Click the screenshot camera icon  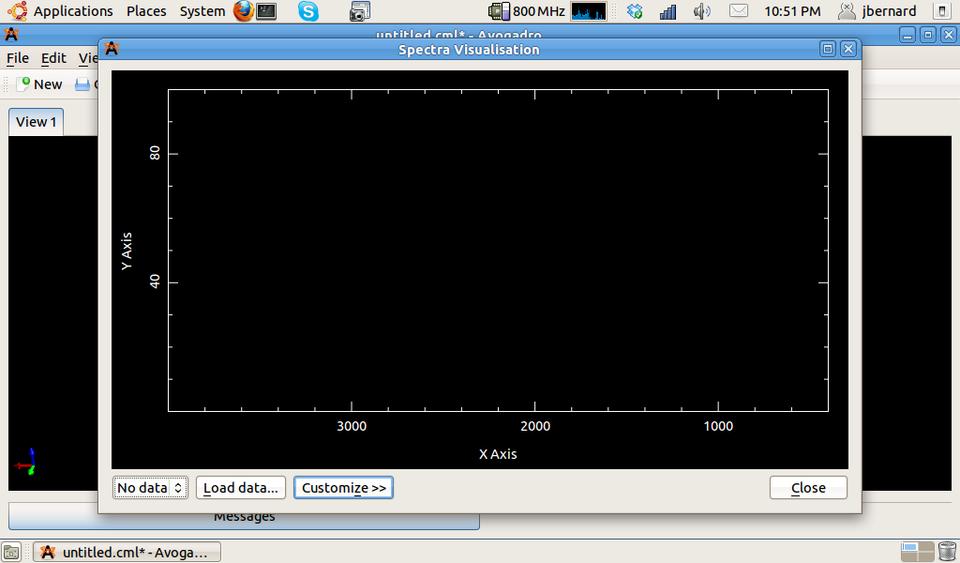click(360, 12)
